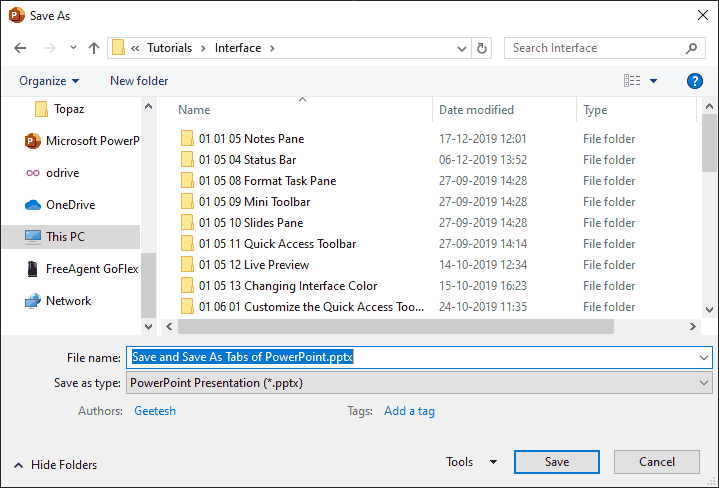Click the horizontal scrollbar right arrow
Screen dimensions: 719x488
tap(692, 327)
